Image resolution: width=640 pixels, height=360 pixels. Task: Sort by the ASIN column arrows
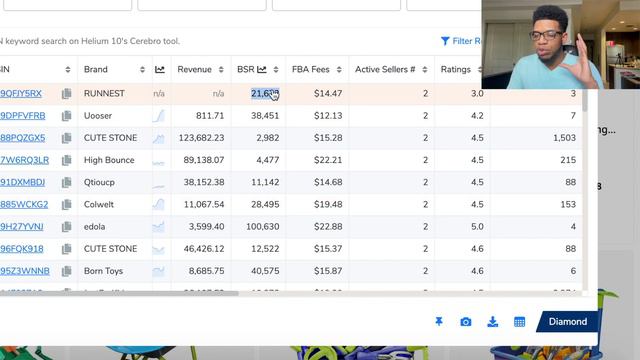[68, 70]
